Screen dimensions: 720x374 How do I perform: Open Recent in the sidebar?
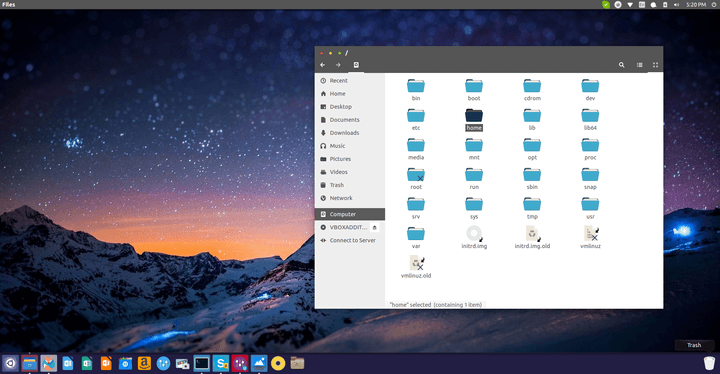[x=350, y=80]
